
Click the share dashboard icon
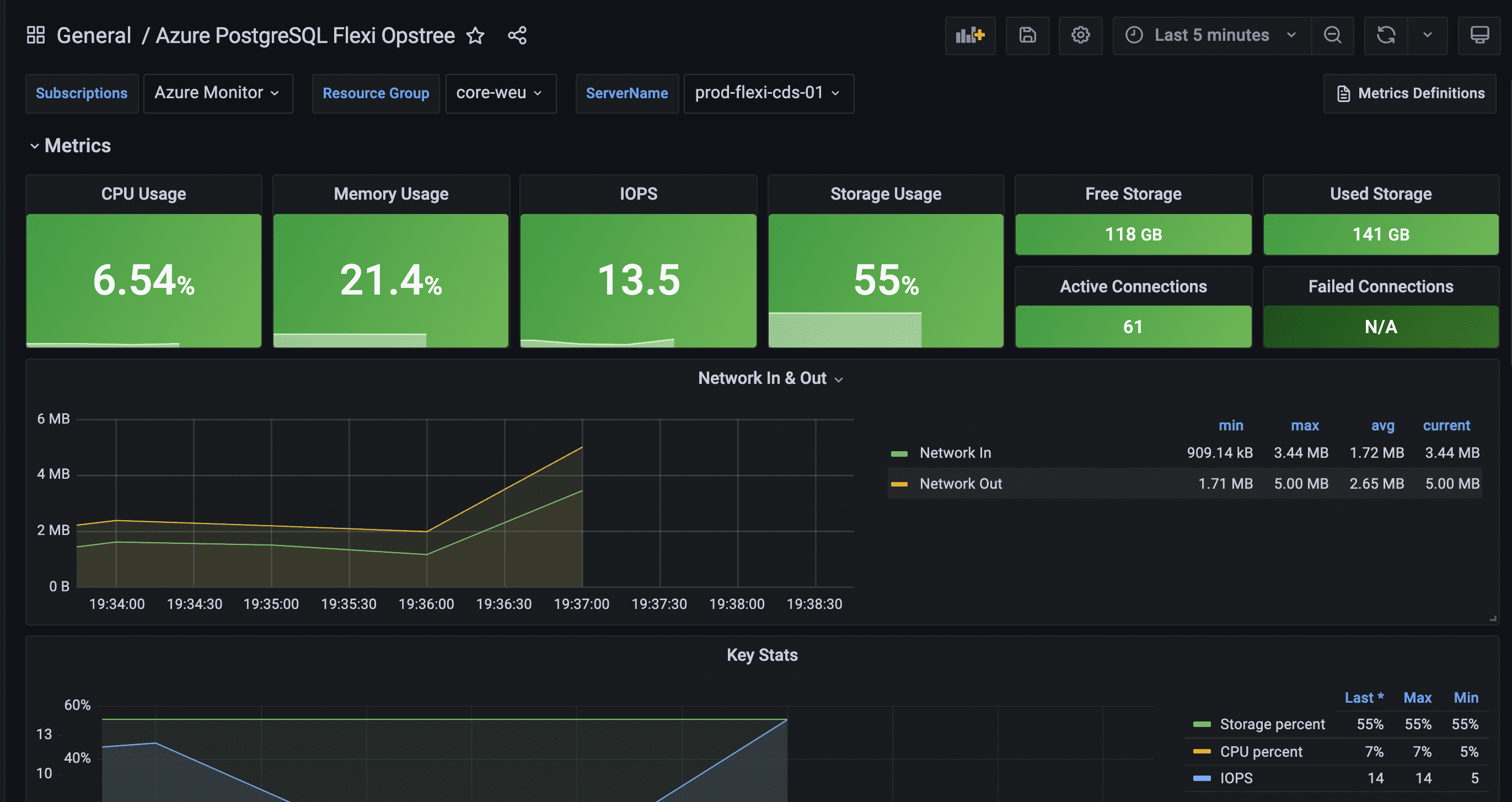(x=517, y=36)
